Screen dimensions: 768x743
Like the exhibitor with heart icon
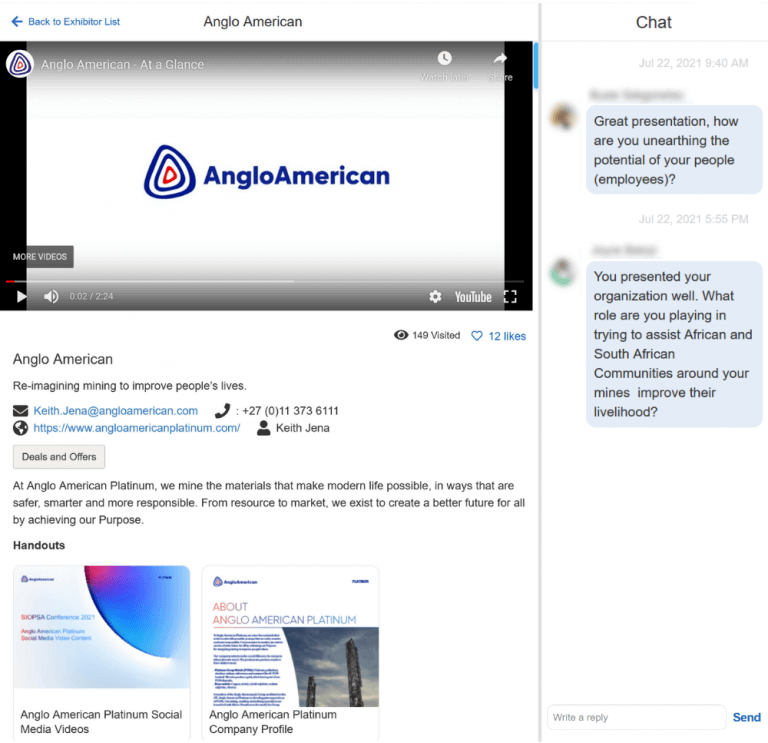tap(477, 336)
